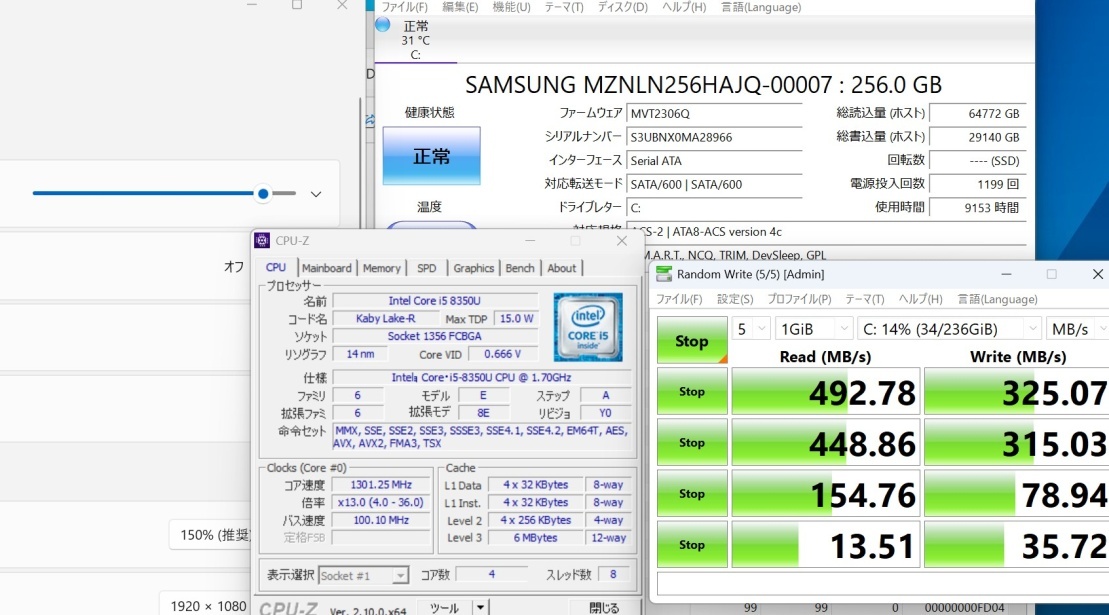This screenshot has width=1109, height=615.
Task: Click the 492.78 read result cell
Action: (825, 391)
